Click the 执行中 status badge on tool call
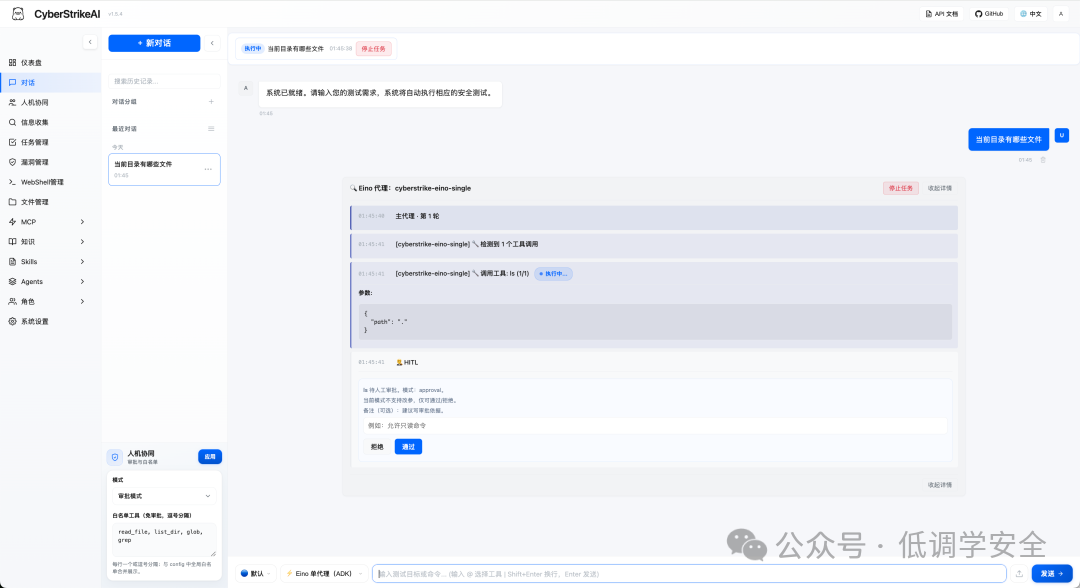 pyautogui.click(x=553, y=274)
